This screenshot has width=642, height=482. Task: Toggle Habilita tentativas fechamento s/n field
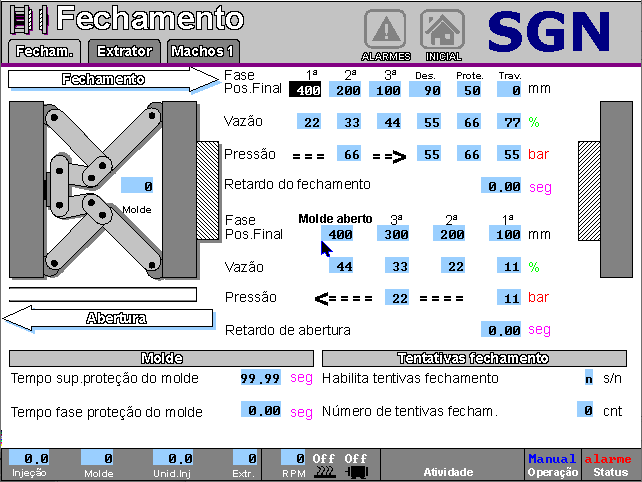588,378
